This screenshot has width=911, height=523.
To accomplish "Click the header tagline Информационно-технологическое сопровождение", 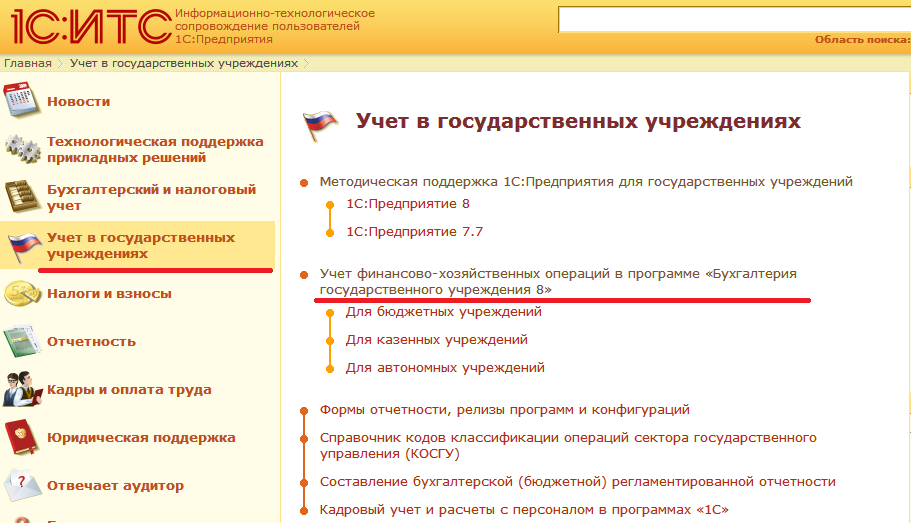I will 275,26.
